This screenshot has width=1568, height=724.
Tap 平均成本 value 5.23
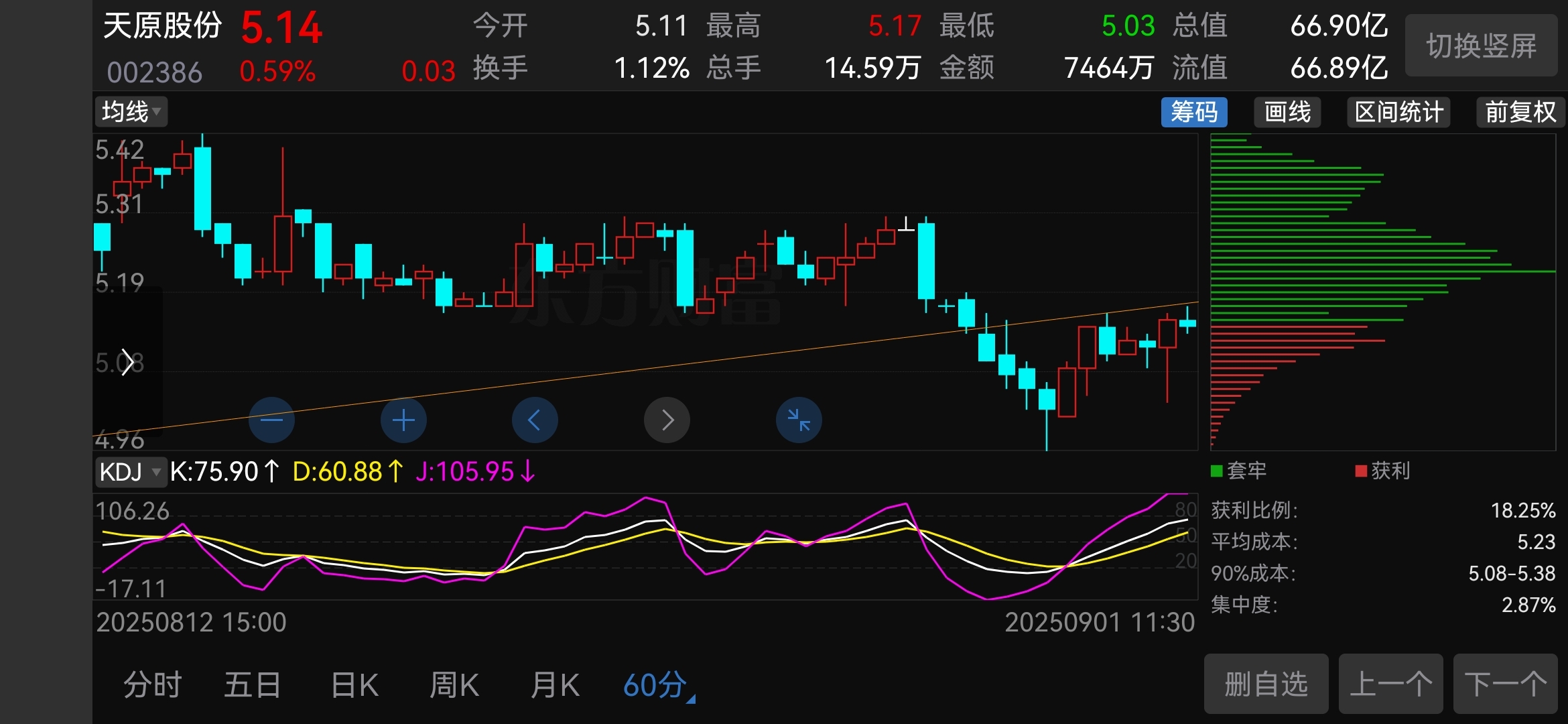[1536, 542]
